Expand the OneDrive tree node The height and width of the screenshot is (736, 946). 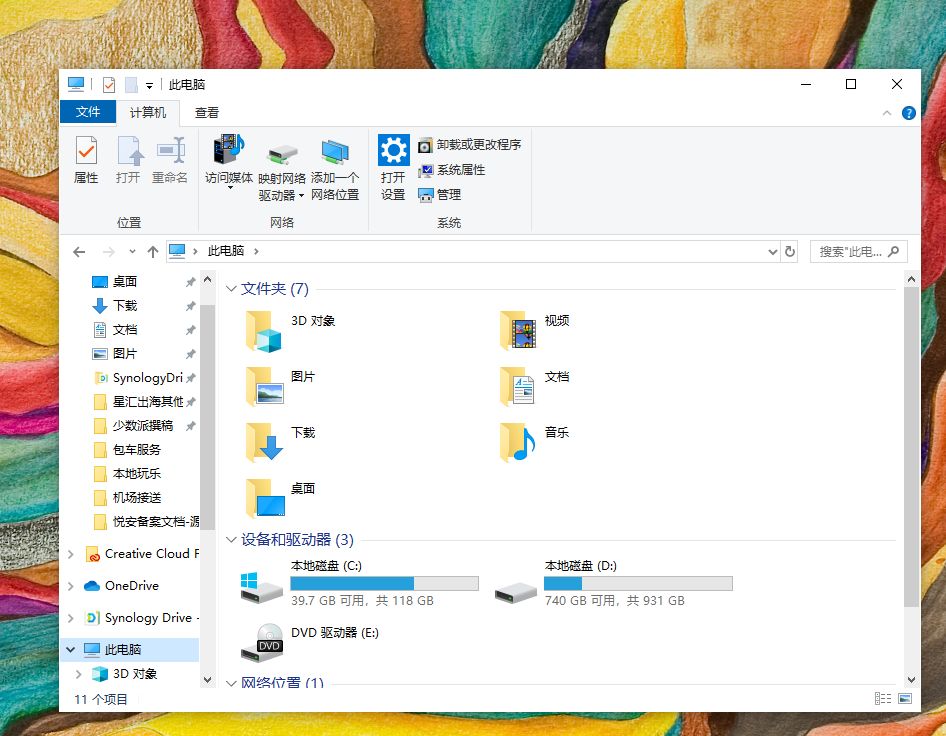pyautogui.click(x=71, y=586)
